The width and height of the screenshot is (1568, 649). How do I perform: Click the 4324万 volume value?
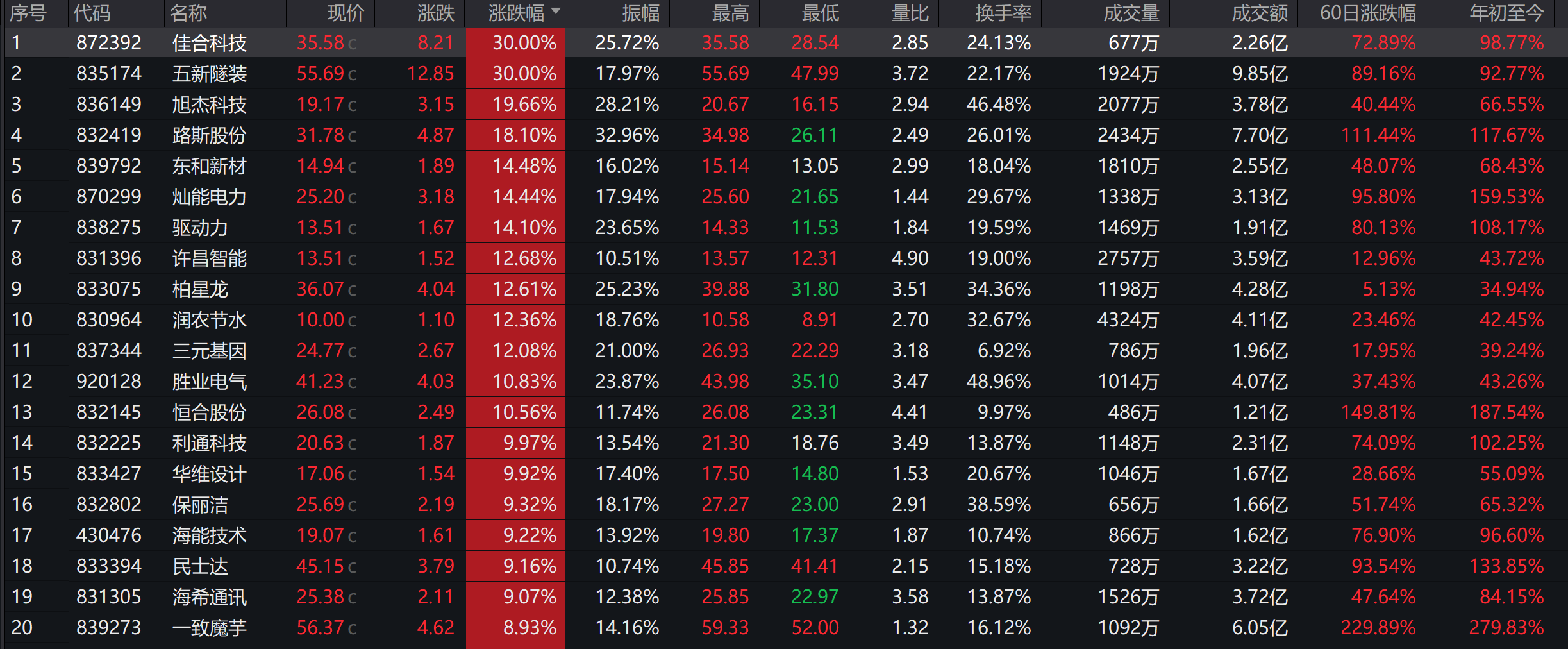coord(1128,320)
